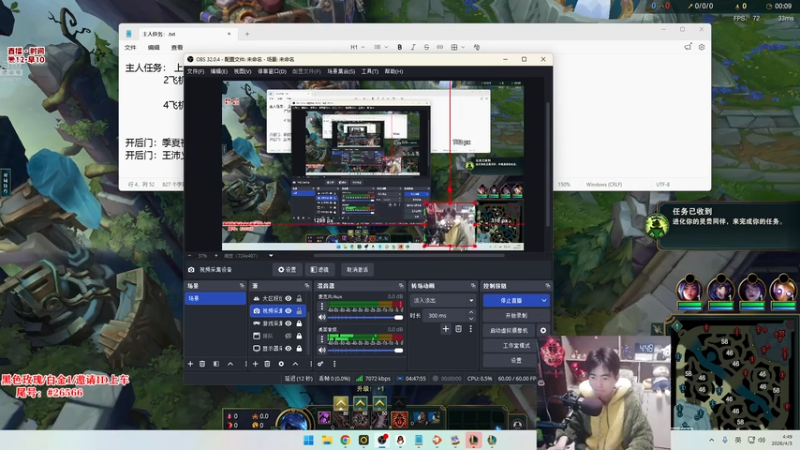Unlock the game capture source

(x=299, y=323)
